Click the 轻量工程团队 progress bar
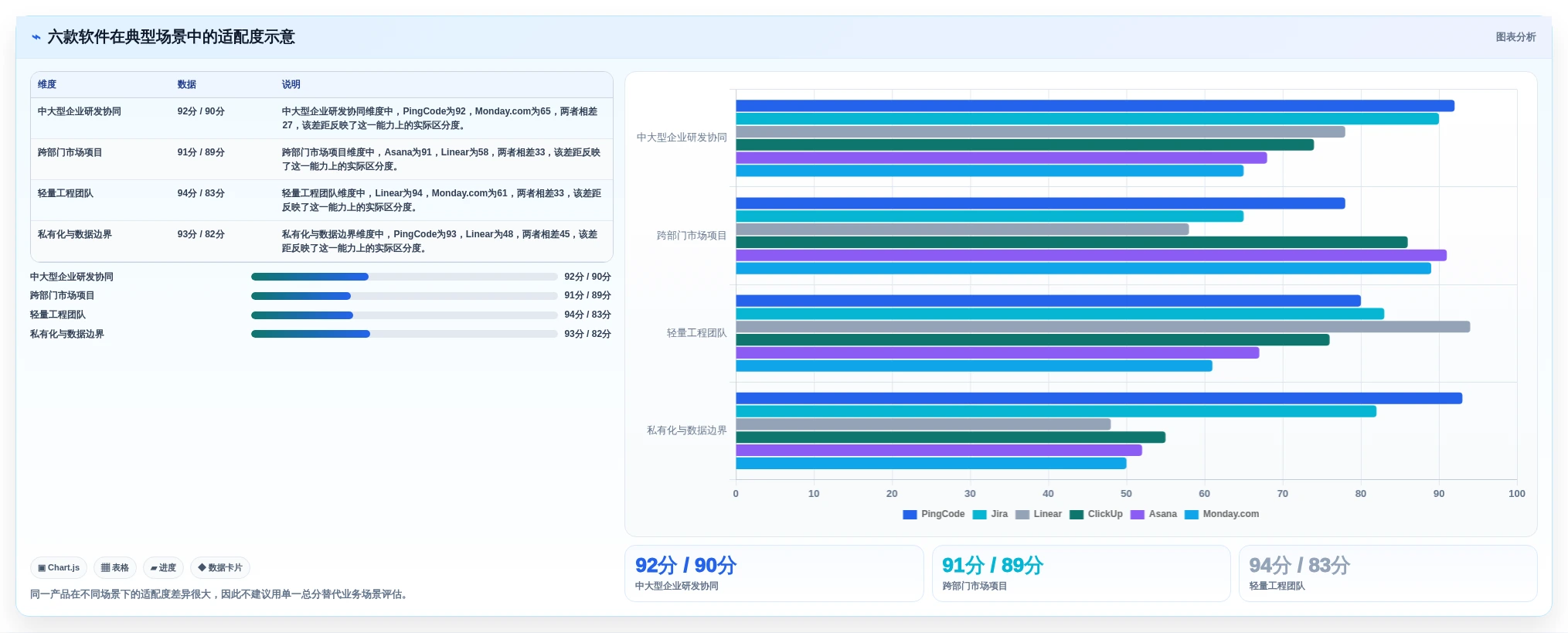The image size is (1568, 633). pyautogui.click(x=404, y=315)
